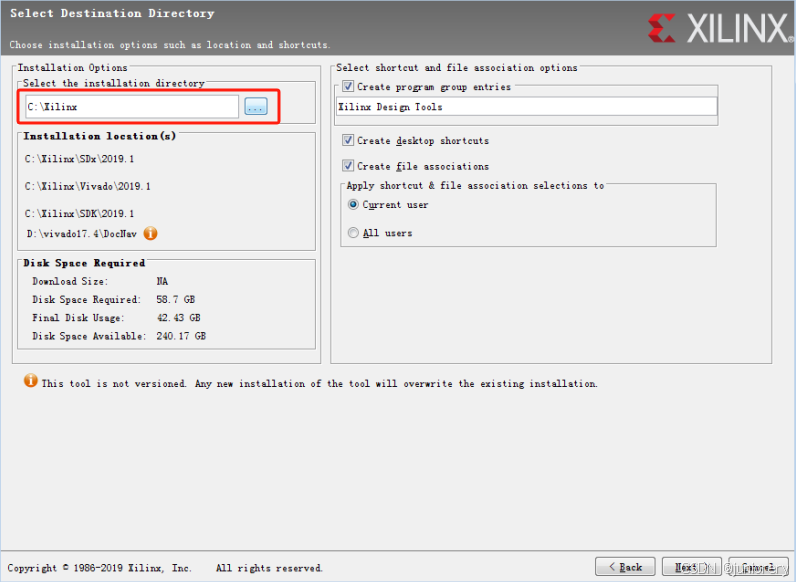Viewport: 796px width, 582px height.
Task: Click the Select Destination Directory heading
Action: pos(112,13)
